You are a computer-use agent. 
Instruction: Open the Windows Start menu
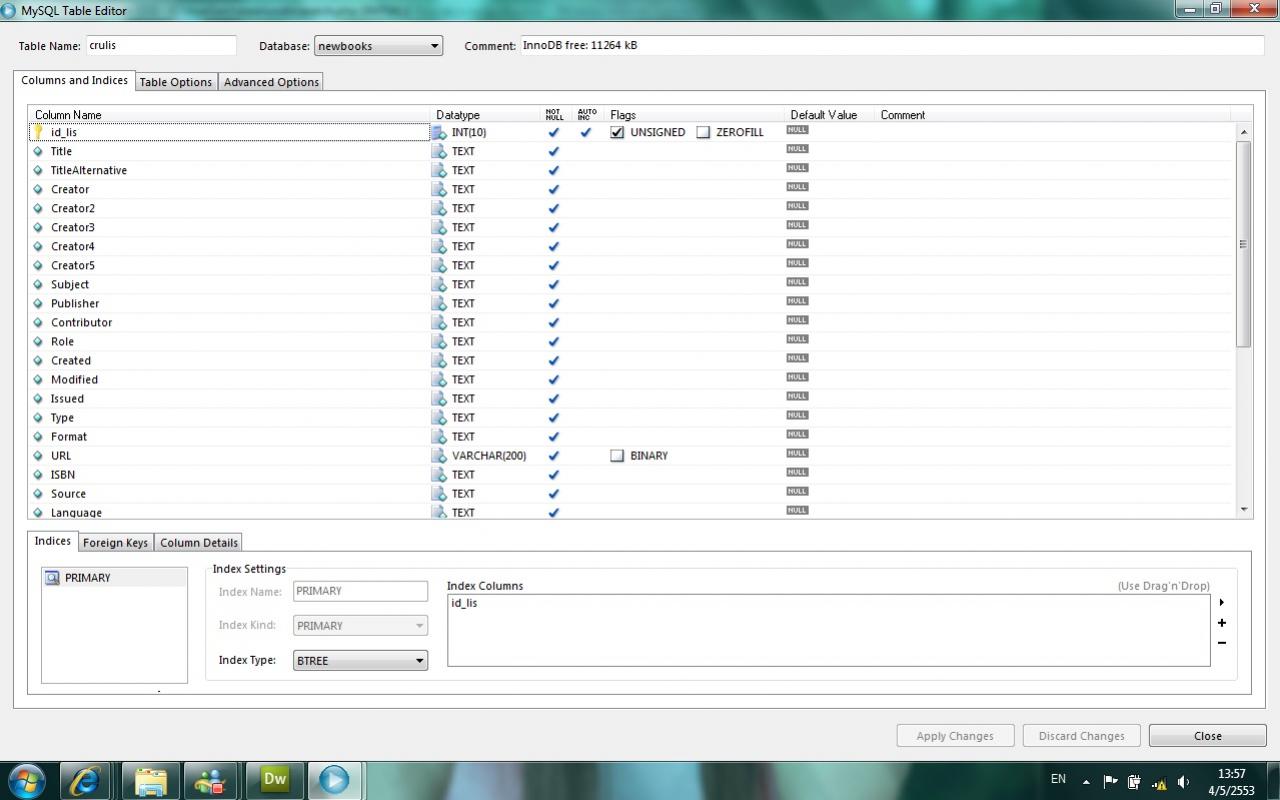pyautogui.click(x=26, y=780)
